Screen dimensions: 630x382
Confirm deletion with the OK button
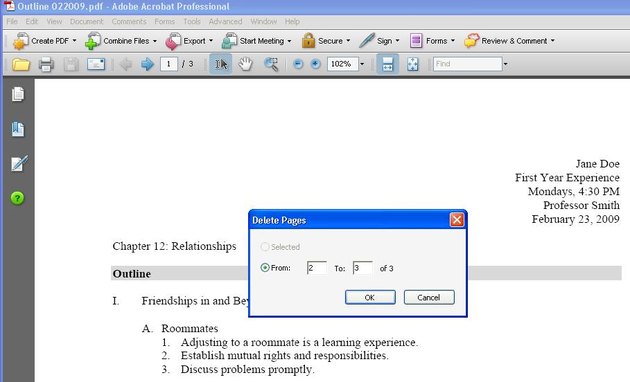point(370,297)
